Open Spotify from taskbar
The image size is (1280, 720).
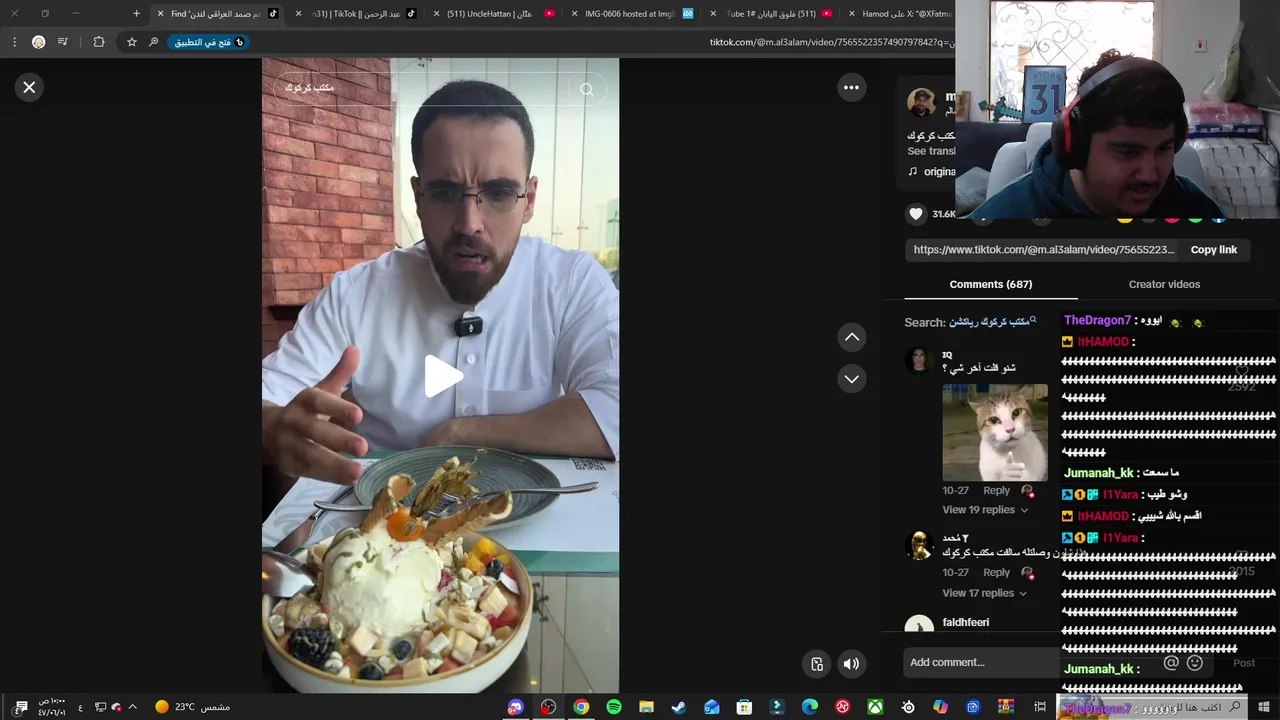(614, 707)
